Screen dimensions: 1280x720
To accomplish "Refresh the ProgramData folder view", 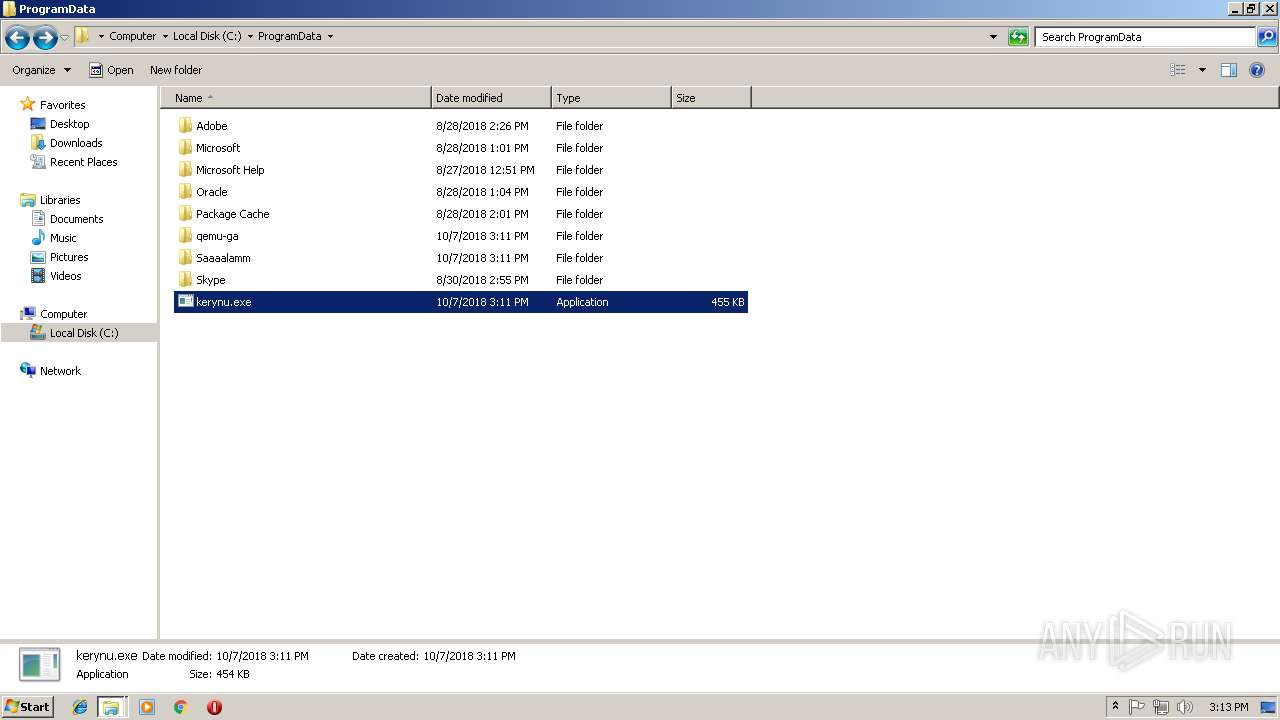I will coord(1018,37).
